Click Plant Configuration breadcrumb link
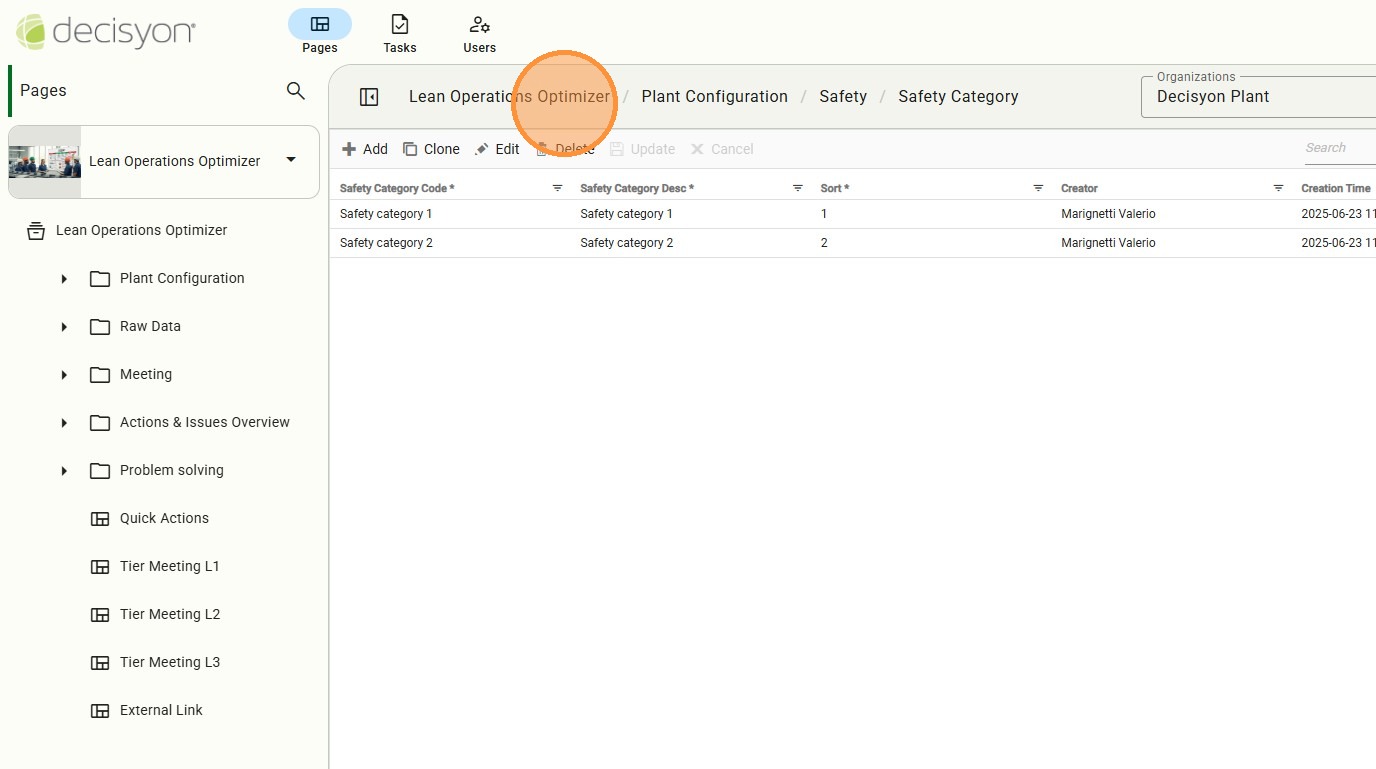 click(x=714, y=97)
